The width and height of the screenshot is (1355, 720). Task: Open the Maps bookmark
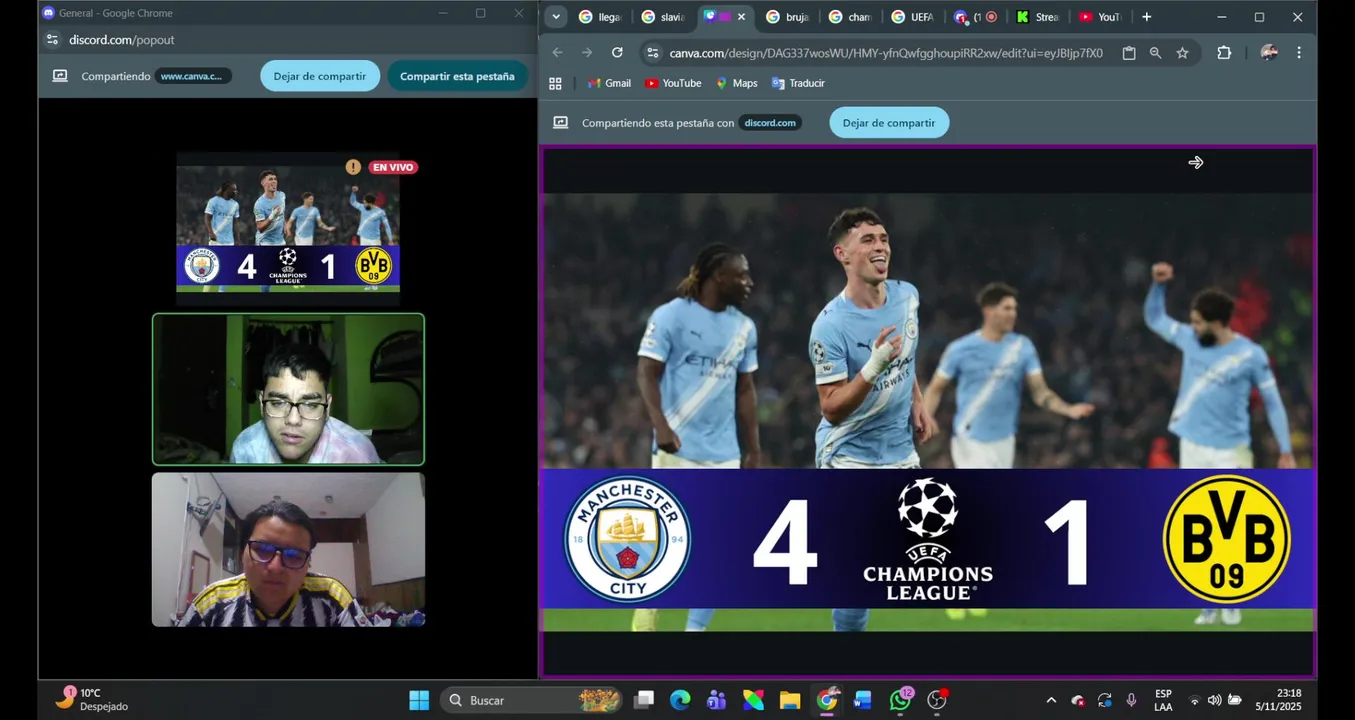[737, 83]
